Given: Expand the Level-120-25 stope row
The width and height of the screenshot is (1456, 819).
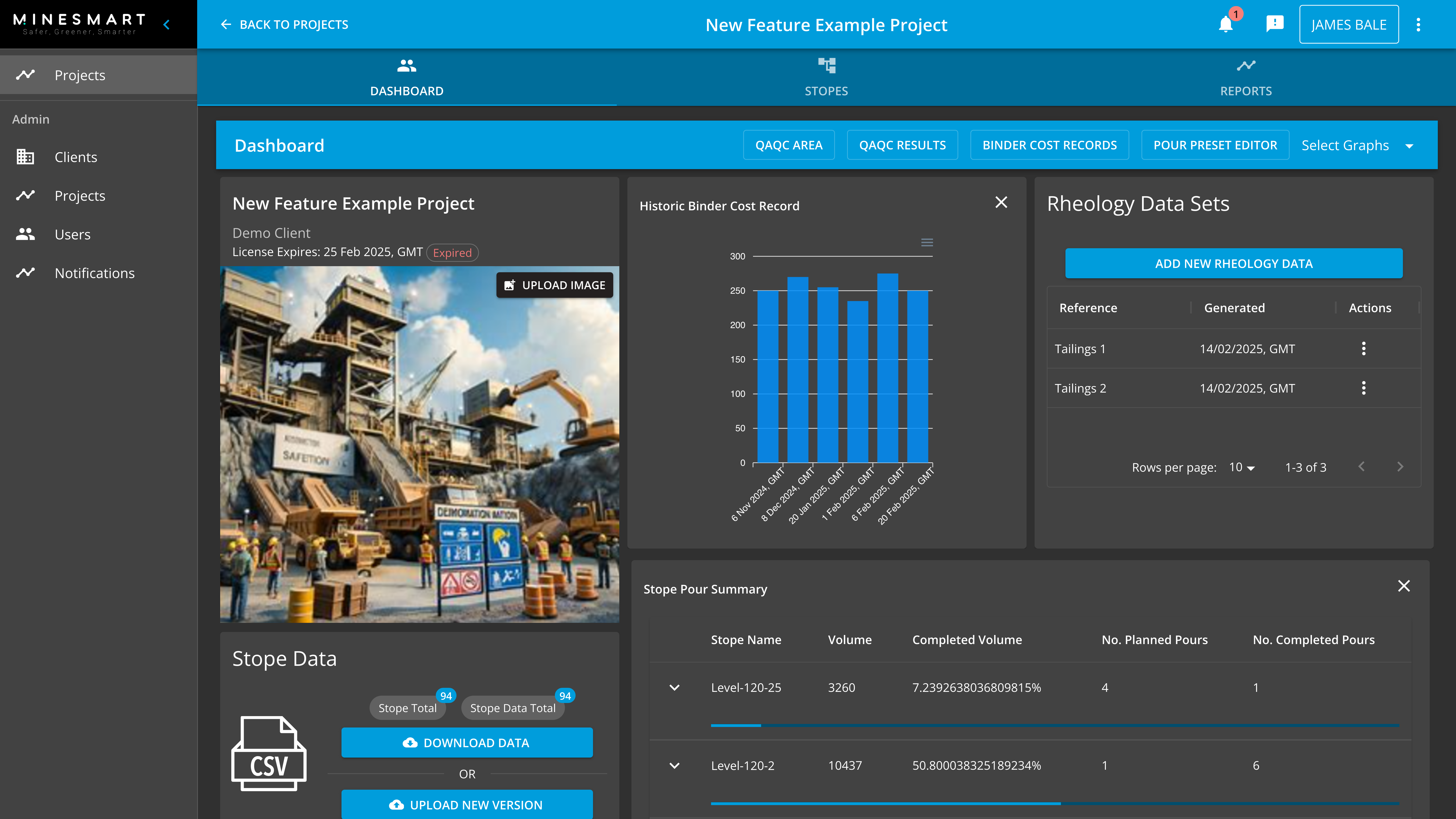Looking at the screenshot, I should pos(674,688).
